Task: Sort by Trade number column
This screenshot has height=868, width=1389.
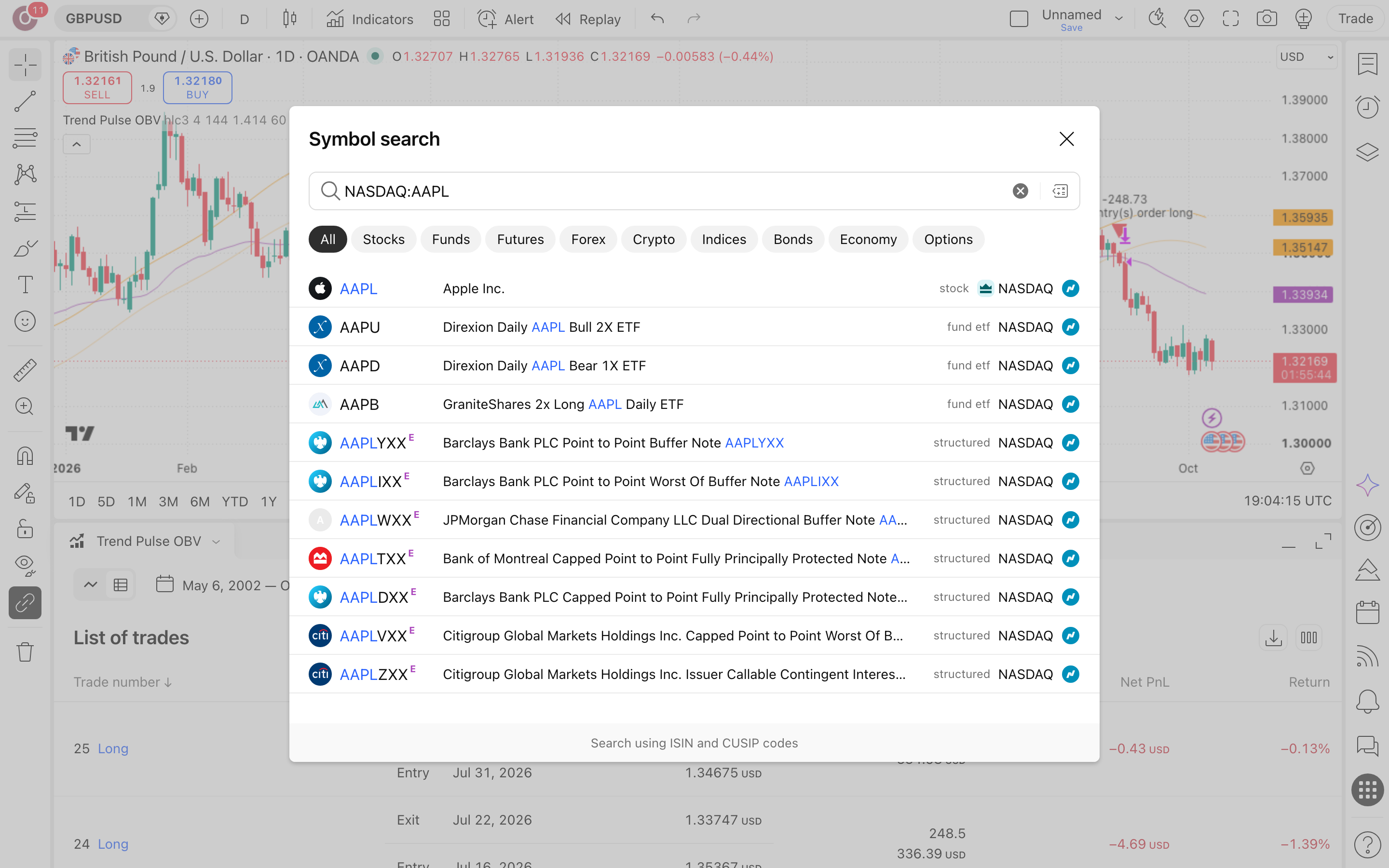Action: point(123,682)
